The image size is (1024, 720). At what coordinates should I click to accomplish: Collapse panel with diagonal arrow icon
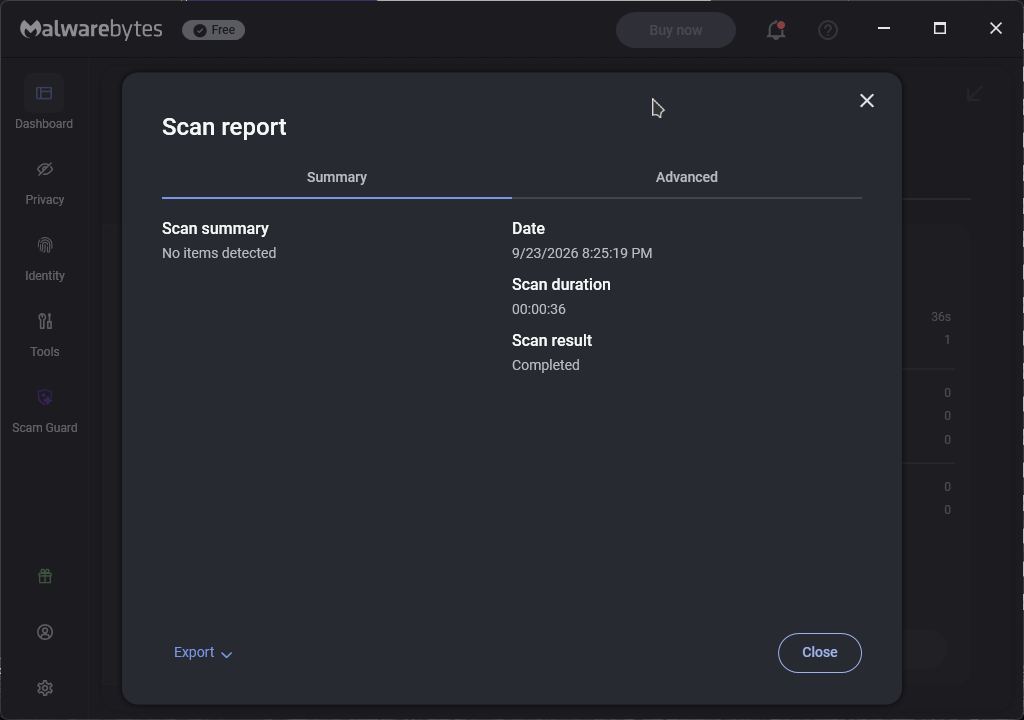click(x=974, y=93)
